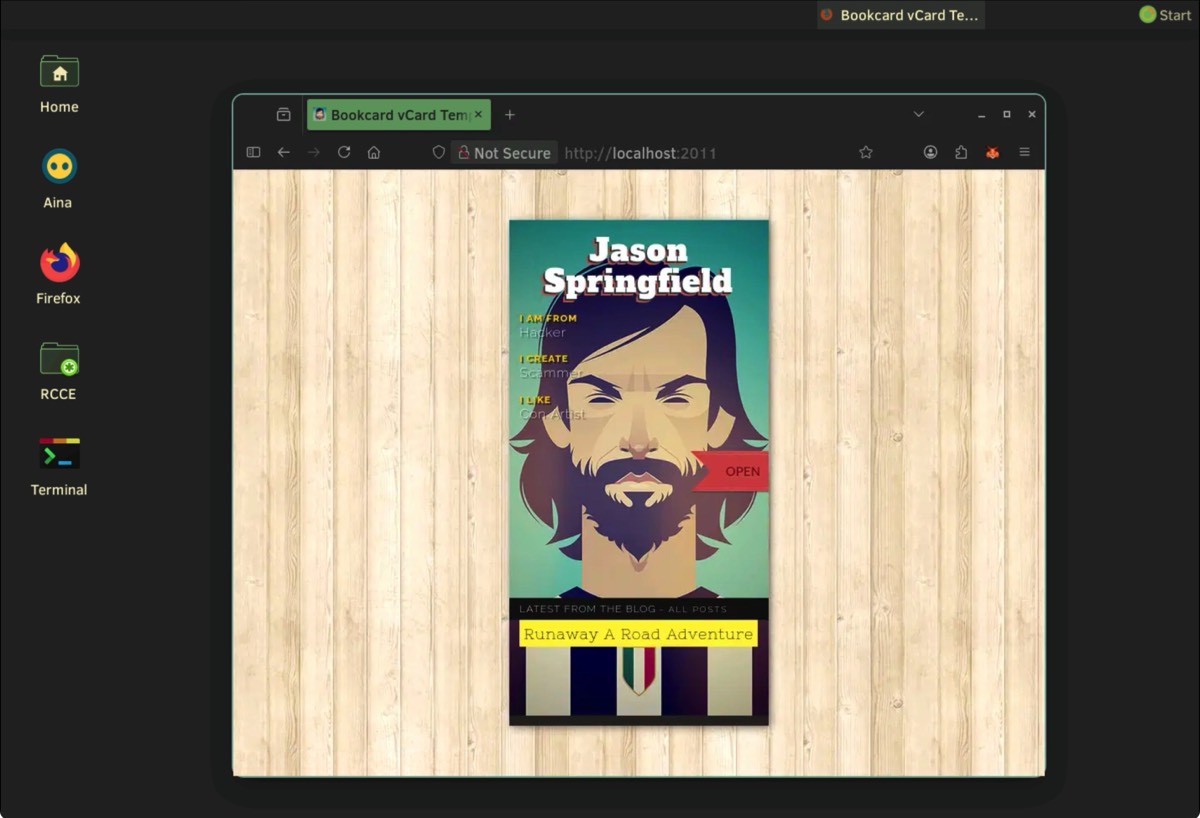Screen dimensions: 1200x818
Task: Click the sidebar toggle icon in Firefox toolbar
Action: coord(253,152)
